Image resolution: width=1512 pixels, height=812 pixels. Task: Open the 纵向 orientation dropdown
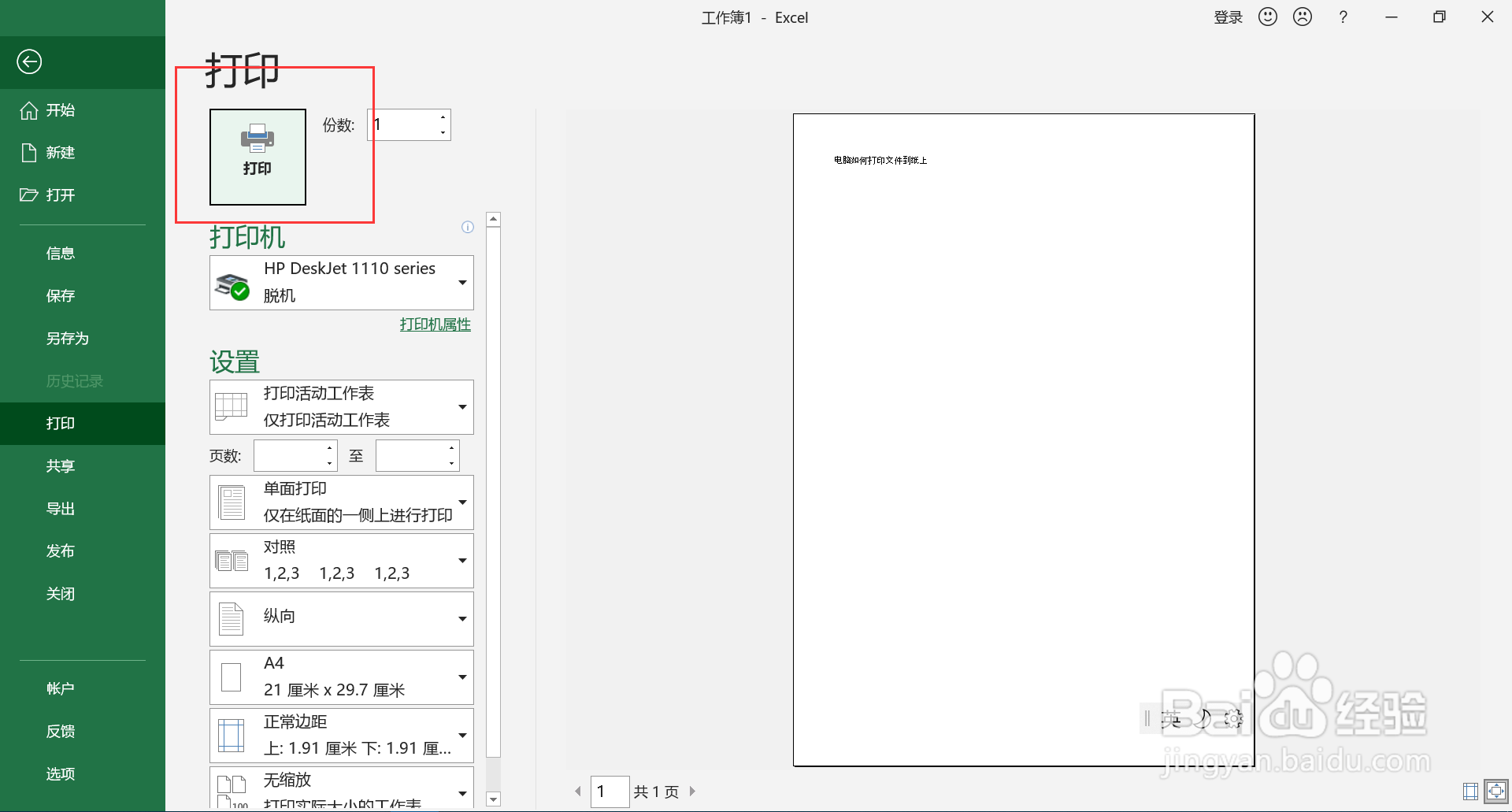(x=342, y=618)
